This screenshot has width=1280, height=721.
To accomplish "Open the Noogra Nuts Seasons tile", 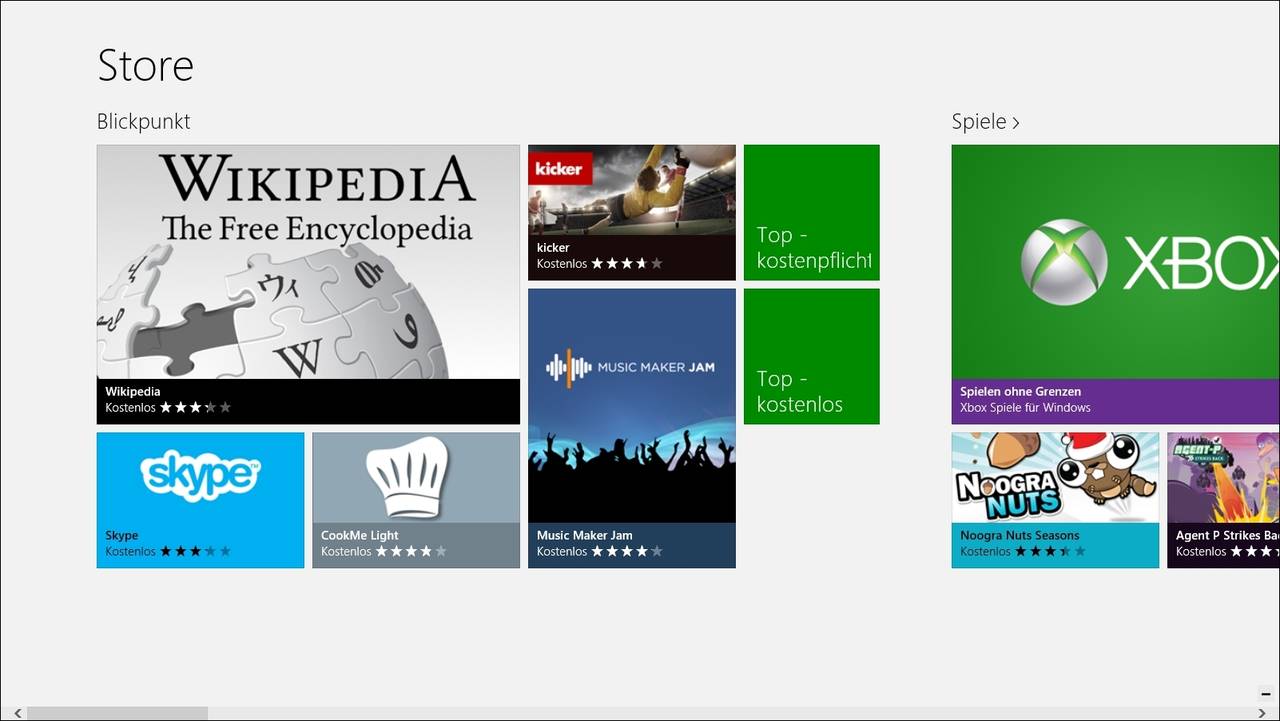I will (x=1055, y=500).
